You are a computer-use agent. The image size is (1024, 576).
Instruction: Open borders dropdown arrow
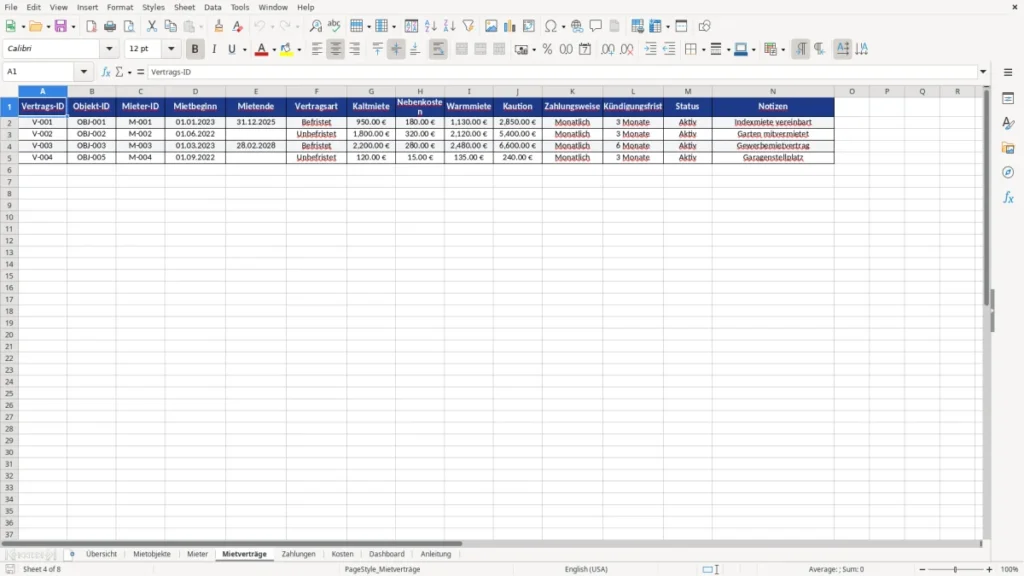[x=703, y=50]
